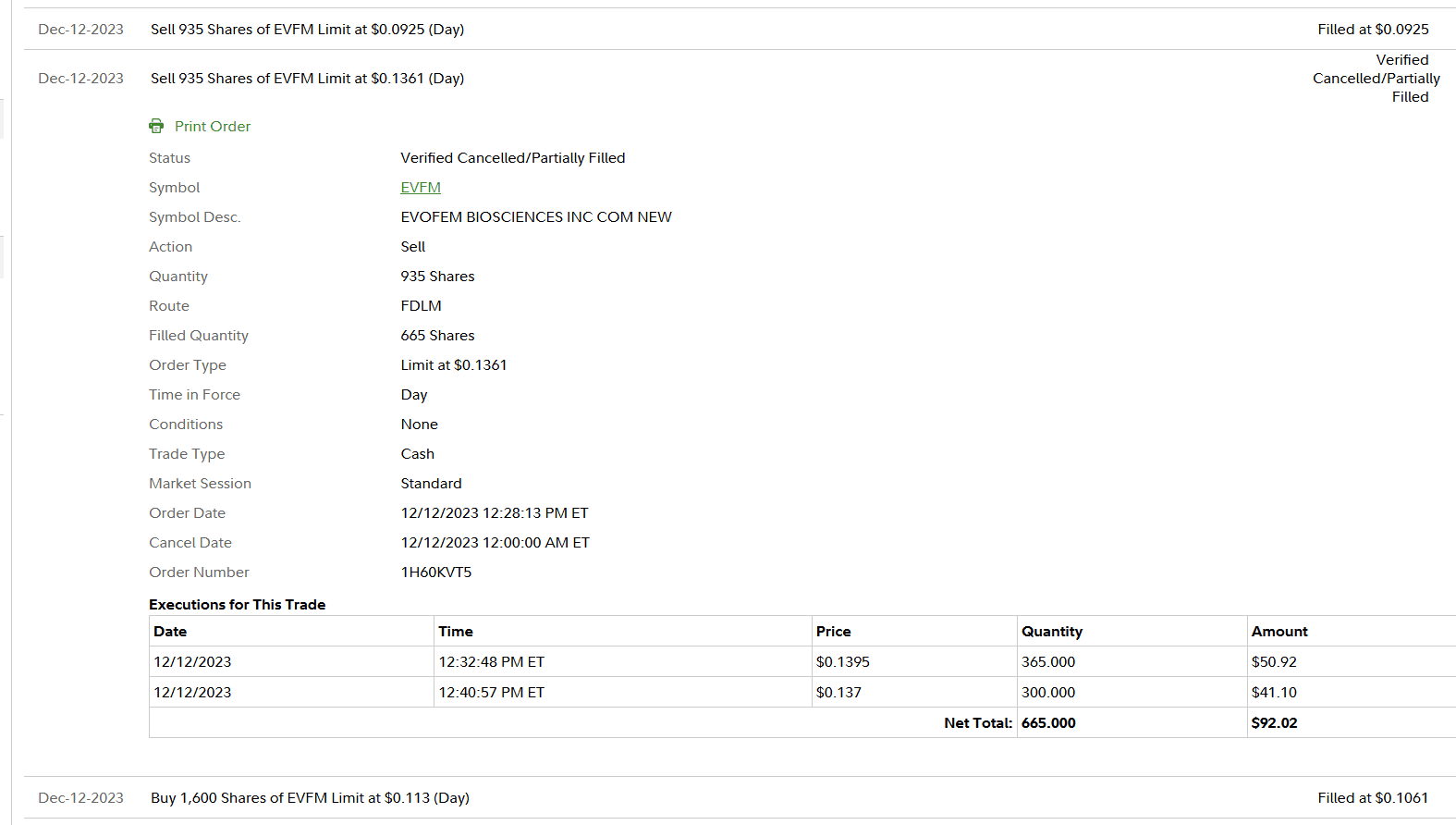Click the $92.02 net total amount
The image size is (1456, 825).
pos(1274,722)
